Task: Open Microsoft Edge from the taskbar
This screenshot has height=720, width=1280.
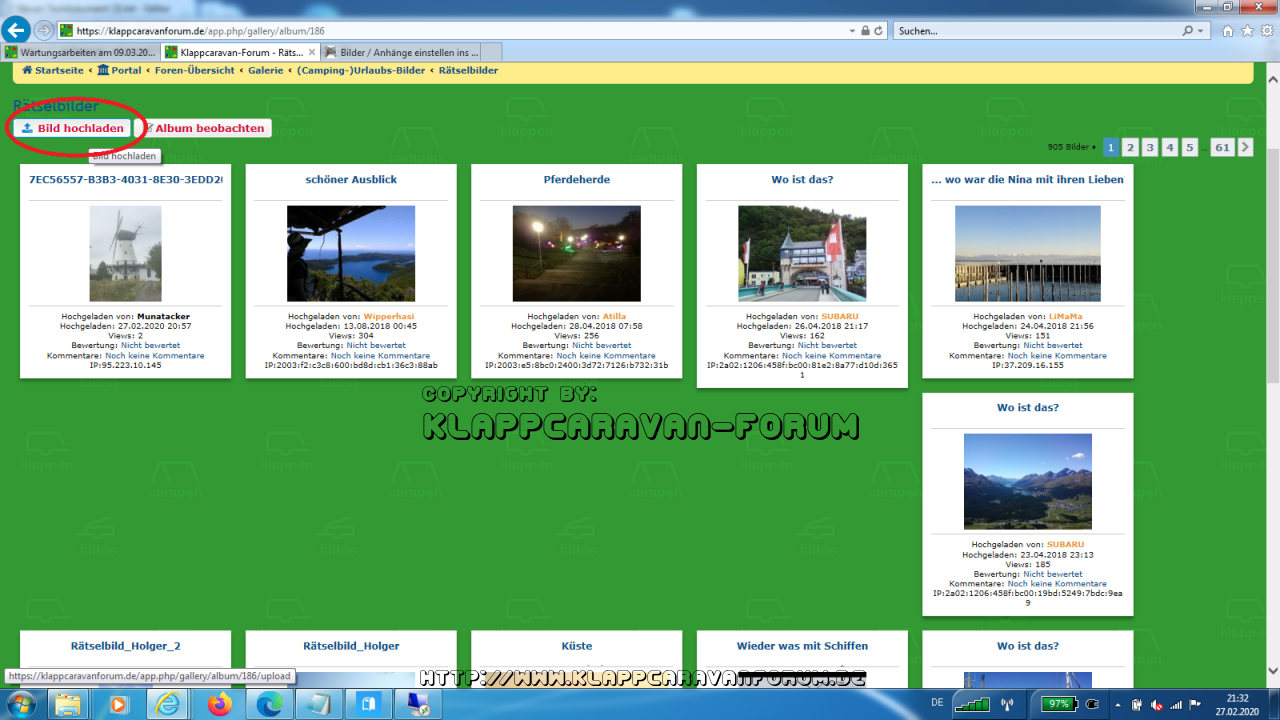Action: (x=269, y=704)
